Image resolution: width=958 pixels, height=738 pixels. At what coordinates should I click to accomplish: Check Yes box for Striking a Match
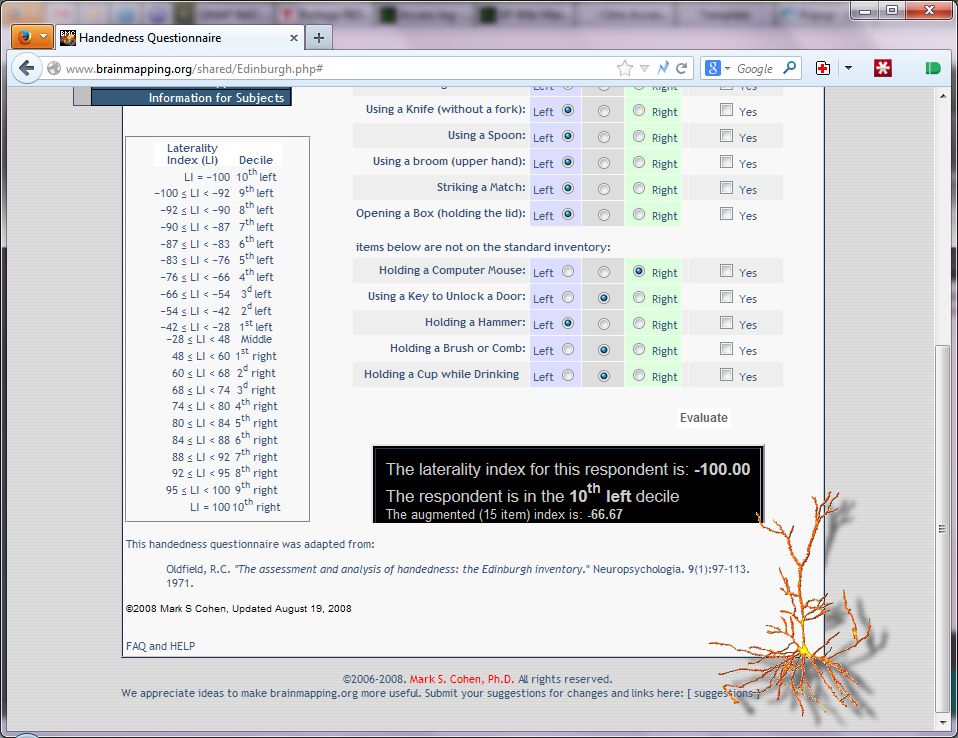(727, 188)
